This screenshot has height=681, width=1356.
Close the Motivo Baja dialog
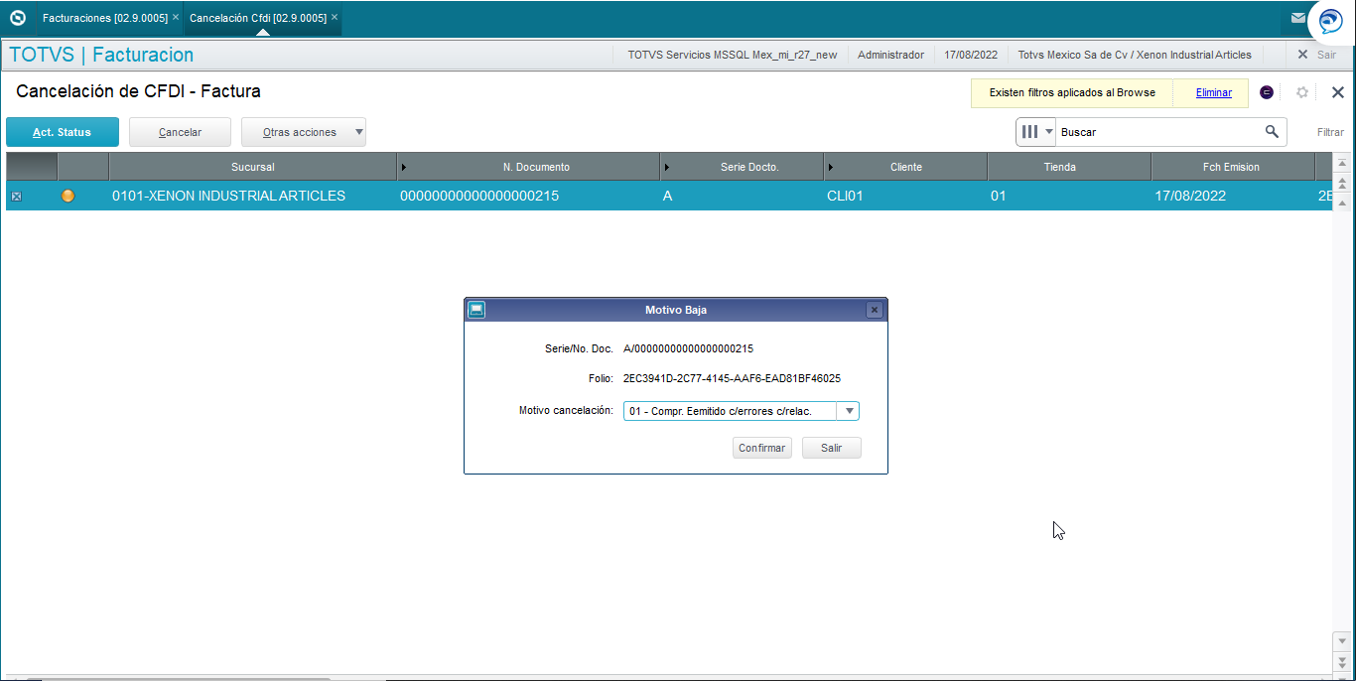[874, 310]
